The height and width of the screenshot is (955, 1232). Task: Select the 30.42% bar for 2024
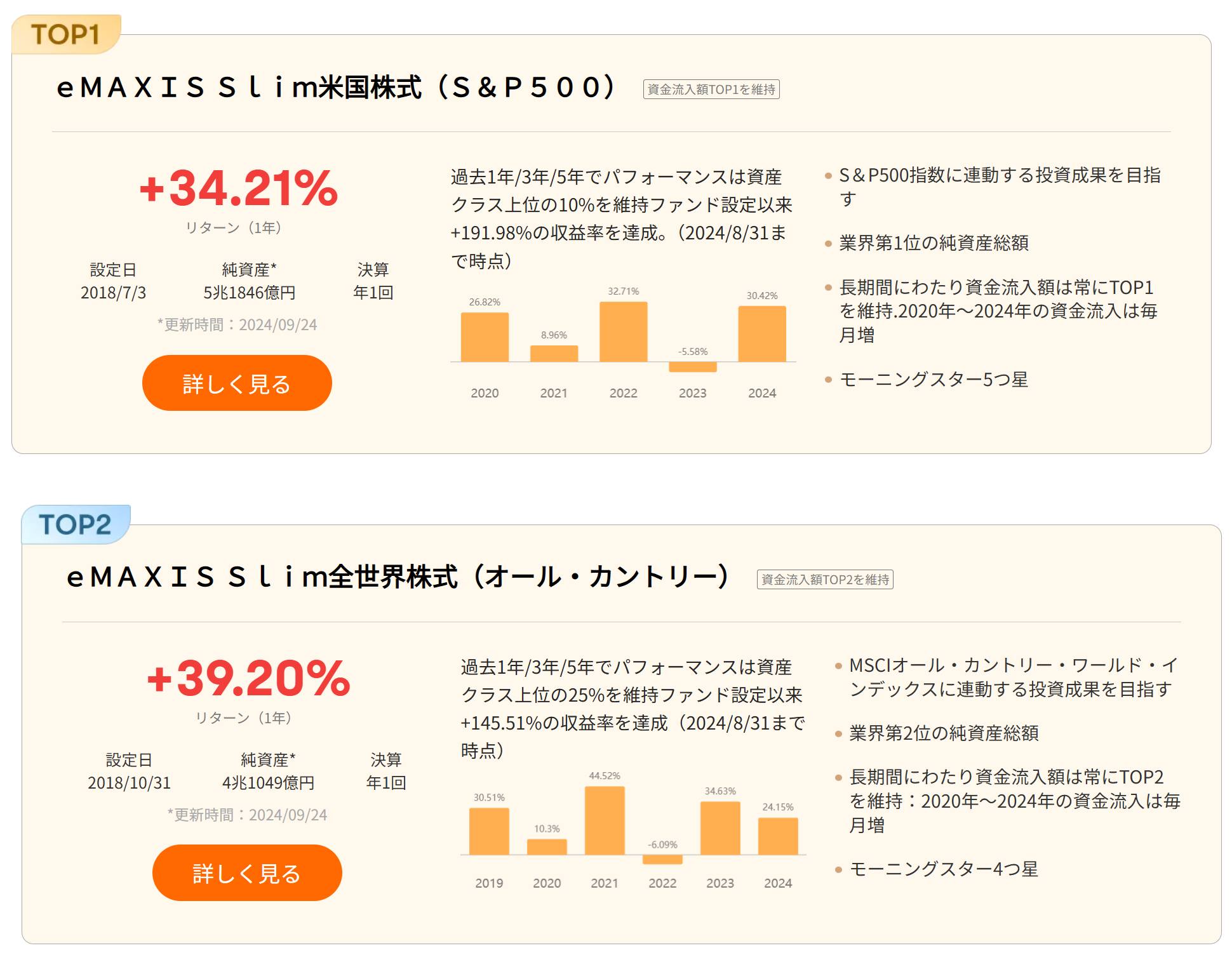(x=762, y=334)
